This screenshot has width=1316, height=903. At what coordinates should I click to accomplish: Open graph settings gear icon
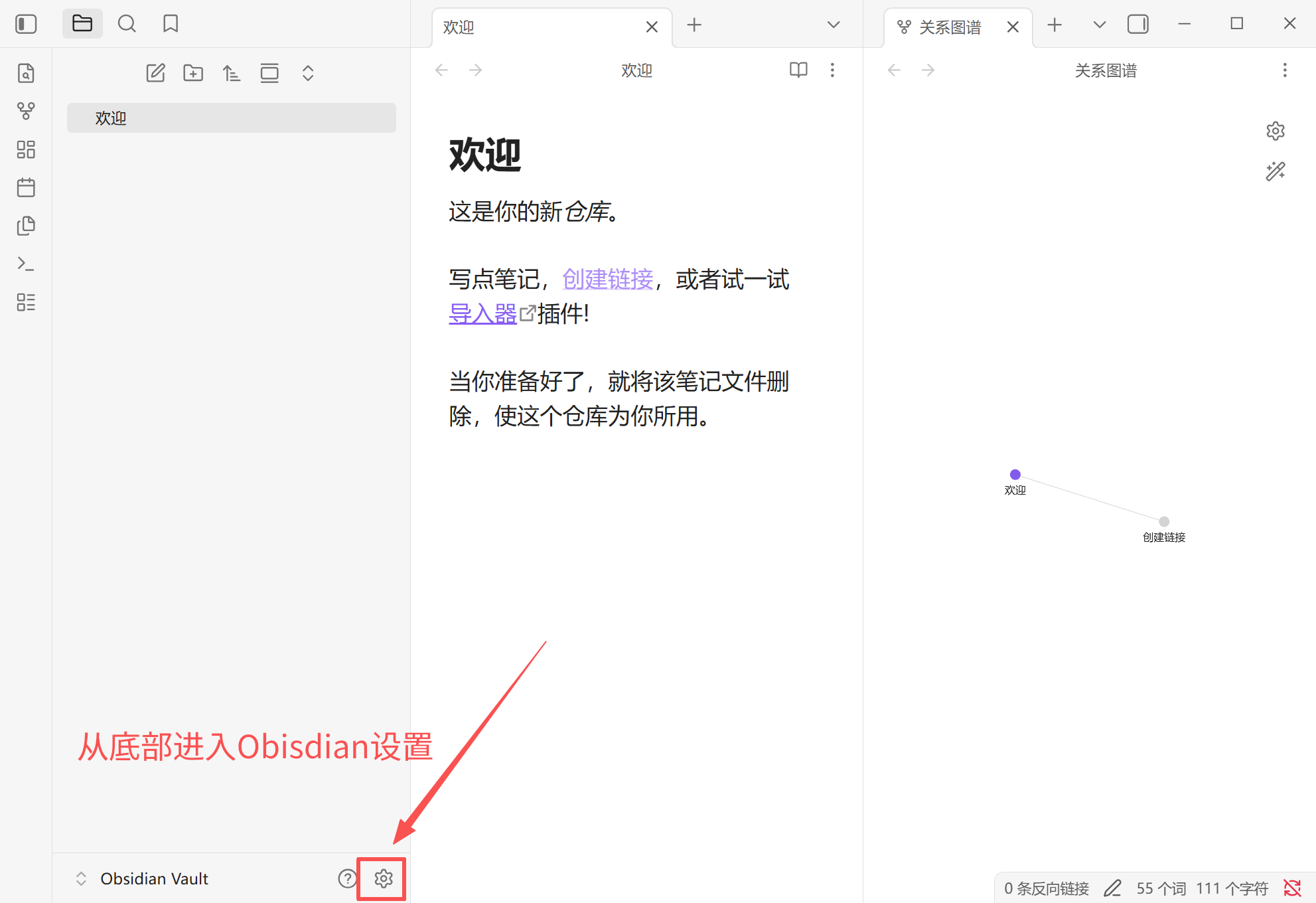point(1276,131)
